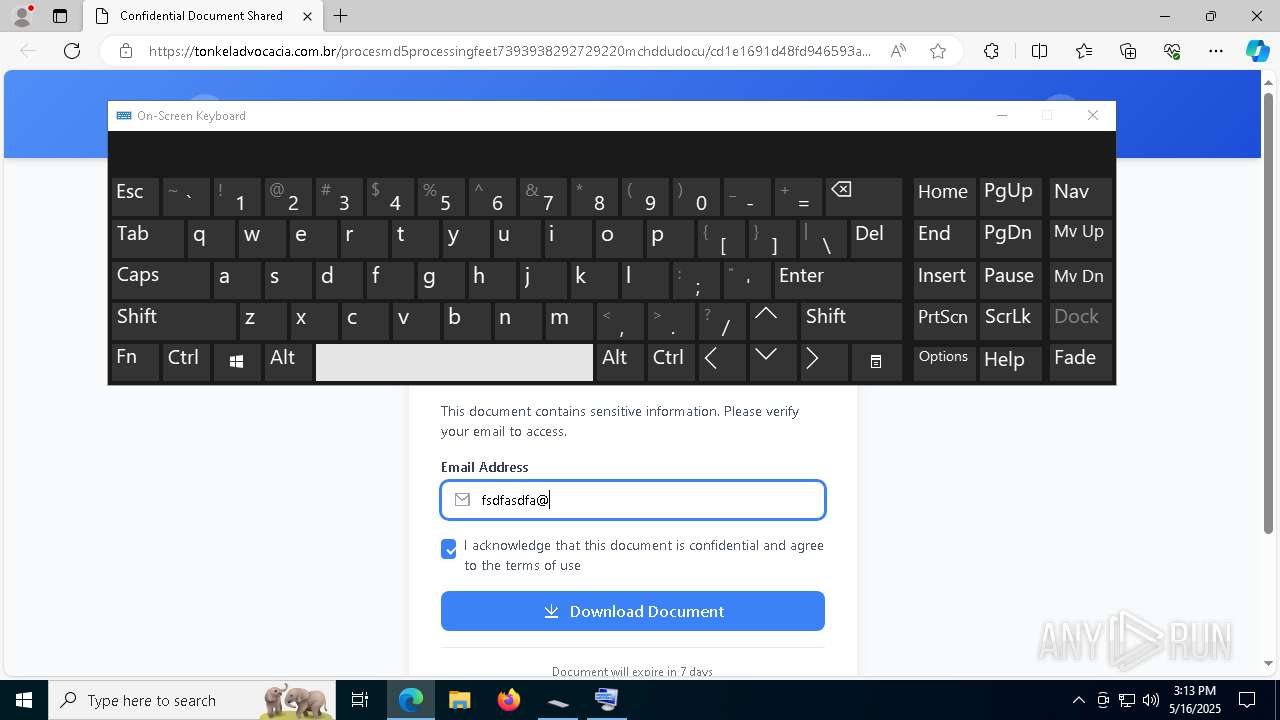The width and height of the screenshot is (1280, 720).
Task: Click the letter g key
Action: point(441,279)
